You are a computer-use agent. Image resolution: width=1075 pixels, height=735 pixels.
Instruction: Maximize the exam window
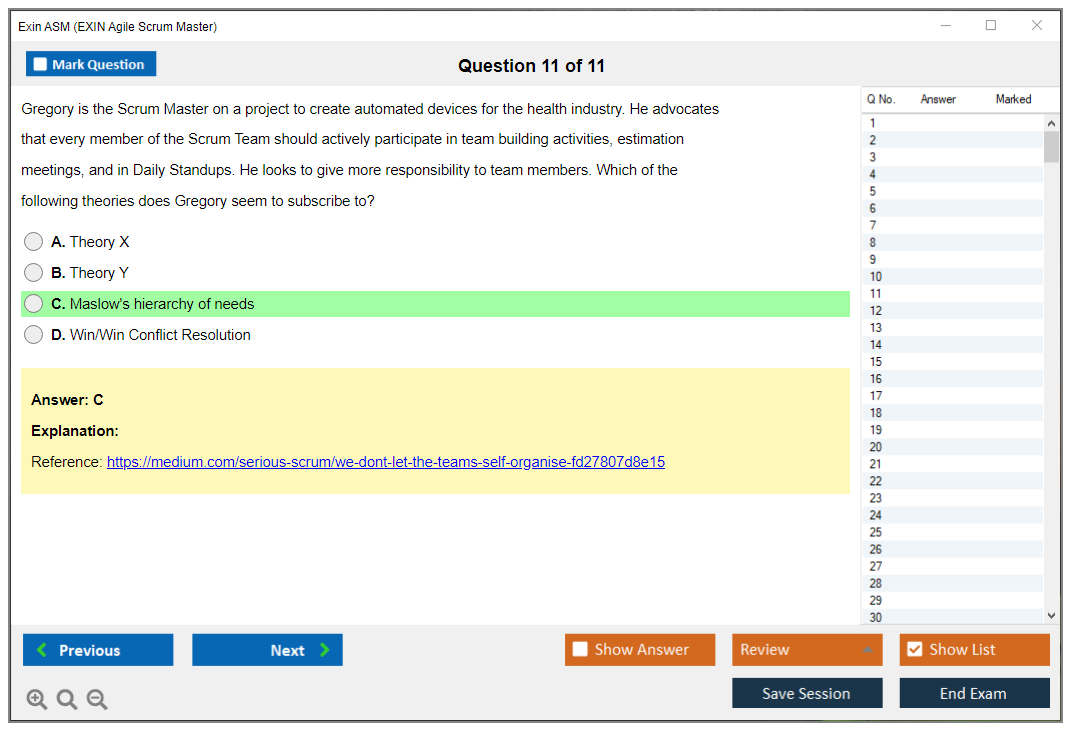[991, 26]
